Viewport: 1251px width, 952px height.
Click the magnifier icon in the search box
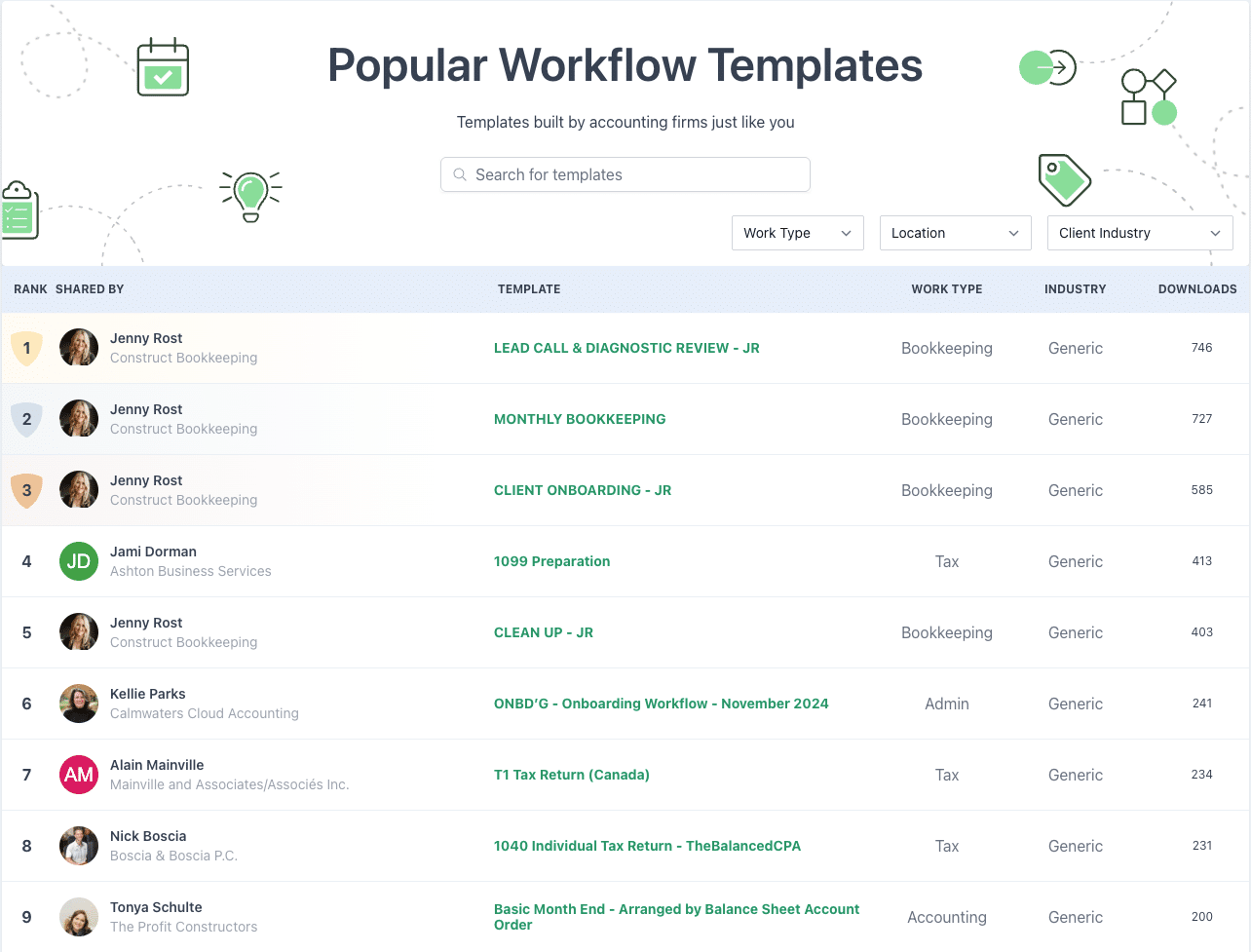click(459, 174)
